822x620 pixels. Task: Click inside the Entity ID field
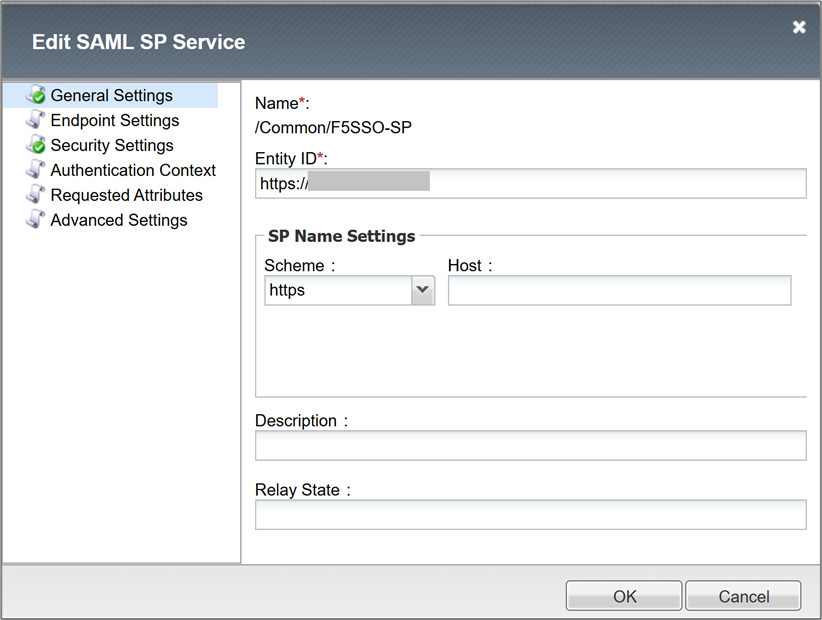(530, 183)
